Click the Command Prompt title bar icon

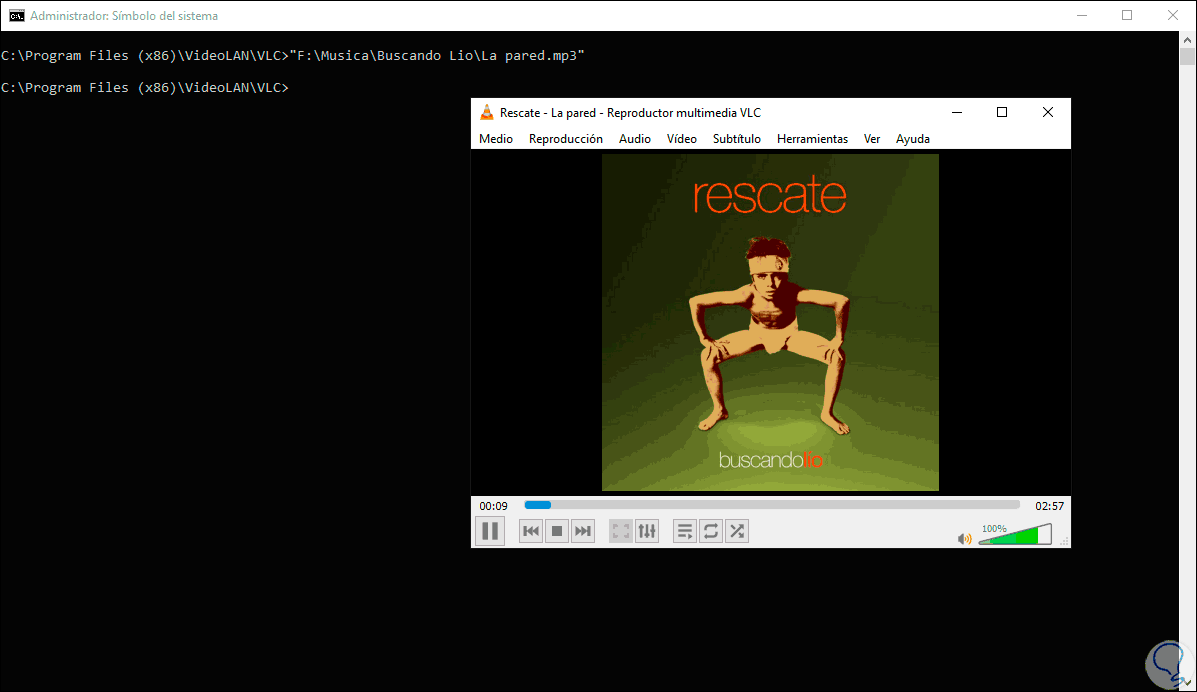pyautogui.click(x=16, y=15)
